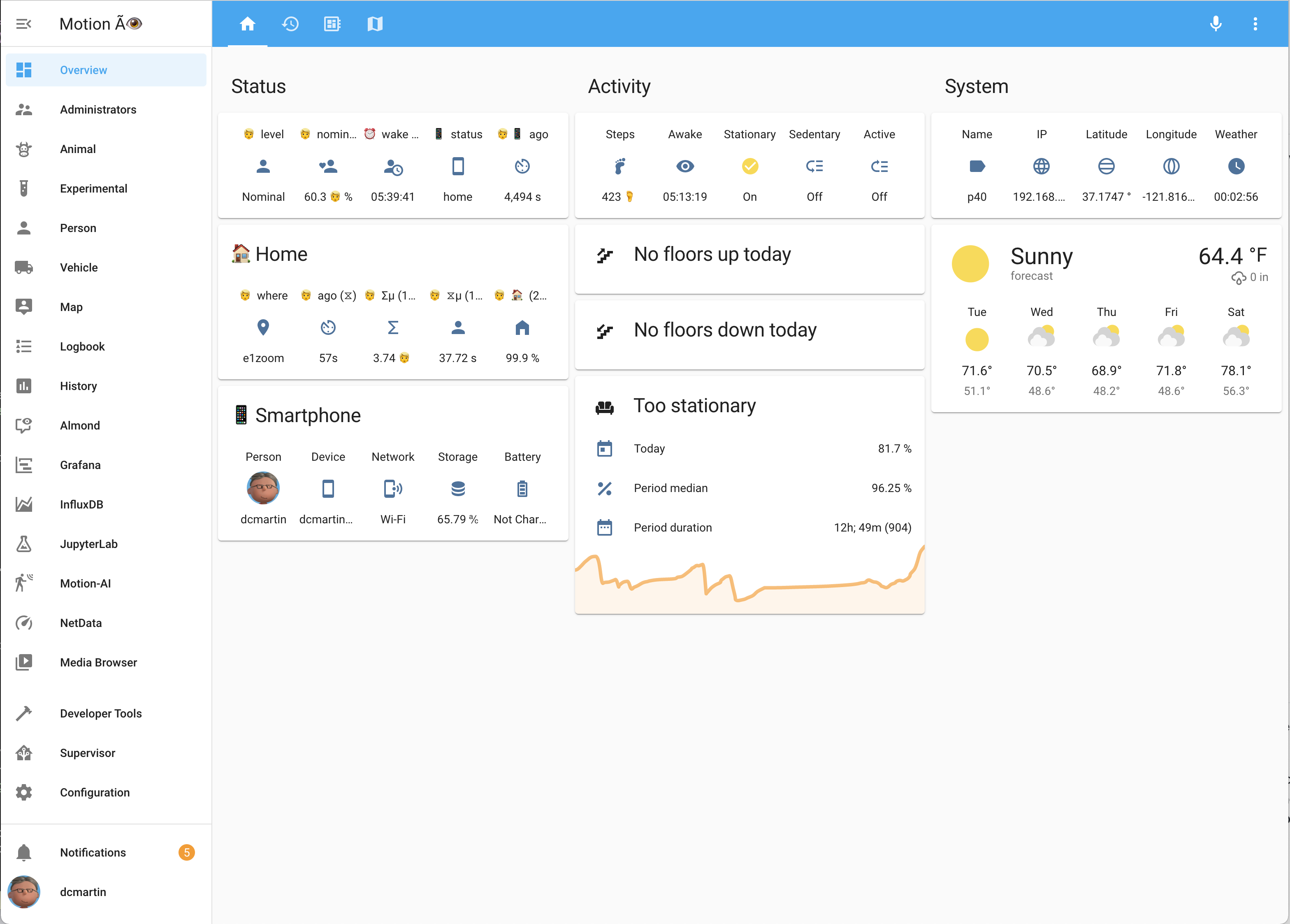1290x924 pixels.
Task: Click the IP globe icon
Action: pos(1041,166)
